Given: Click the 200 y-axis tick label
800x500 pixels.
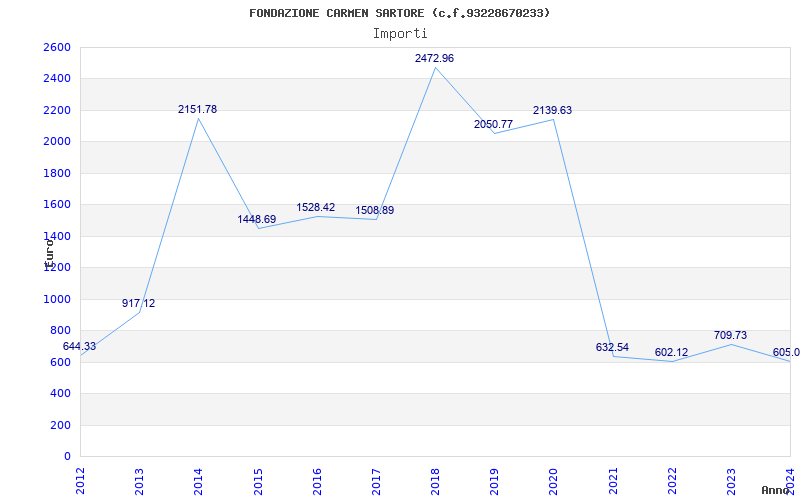Looking at the screenshot, I should [x=61, y=425].
